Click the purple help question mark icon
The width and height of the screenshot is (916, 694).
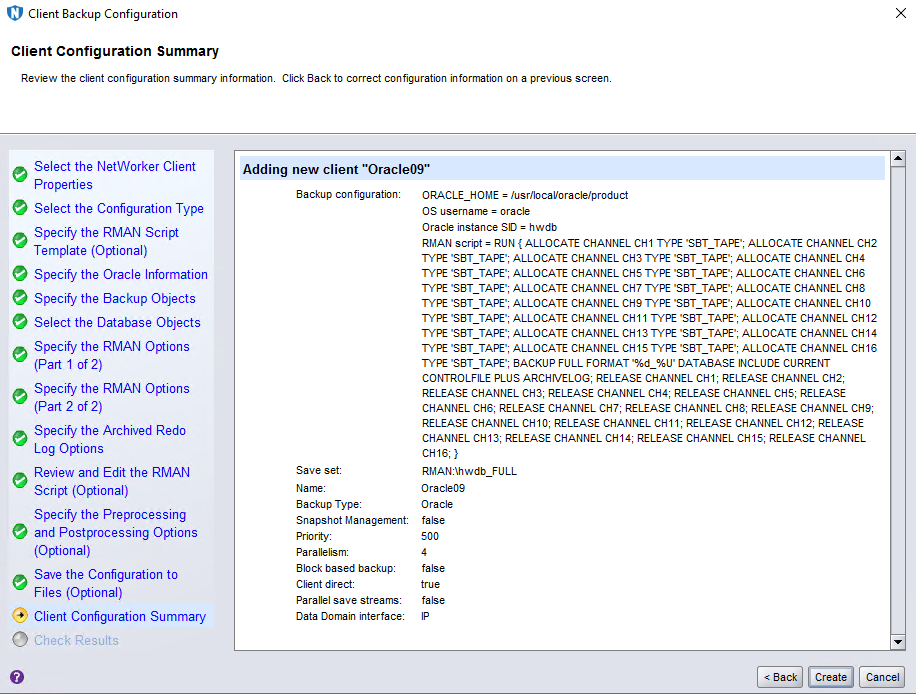pos(16,677)
